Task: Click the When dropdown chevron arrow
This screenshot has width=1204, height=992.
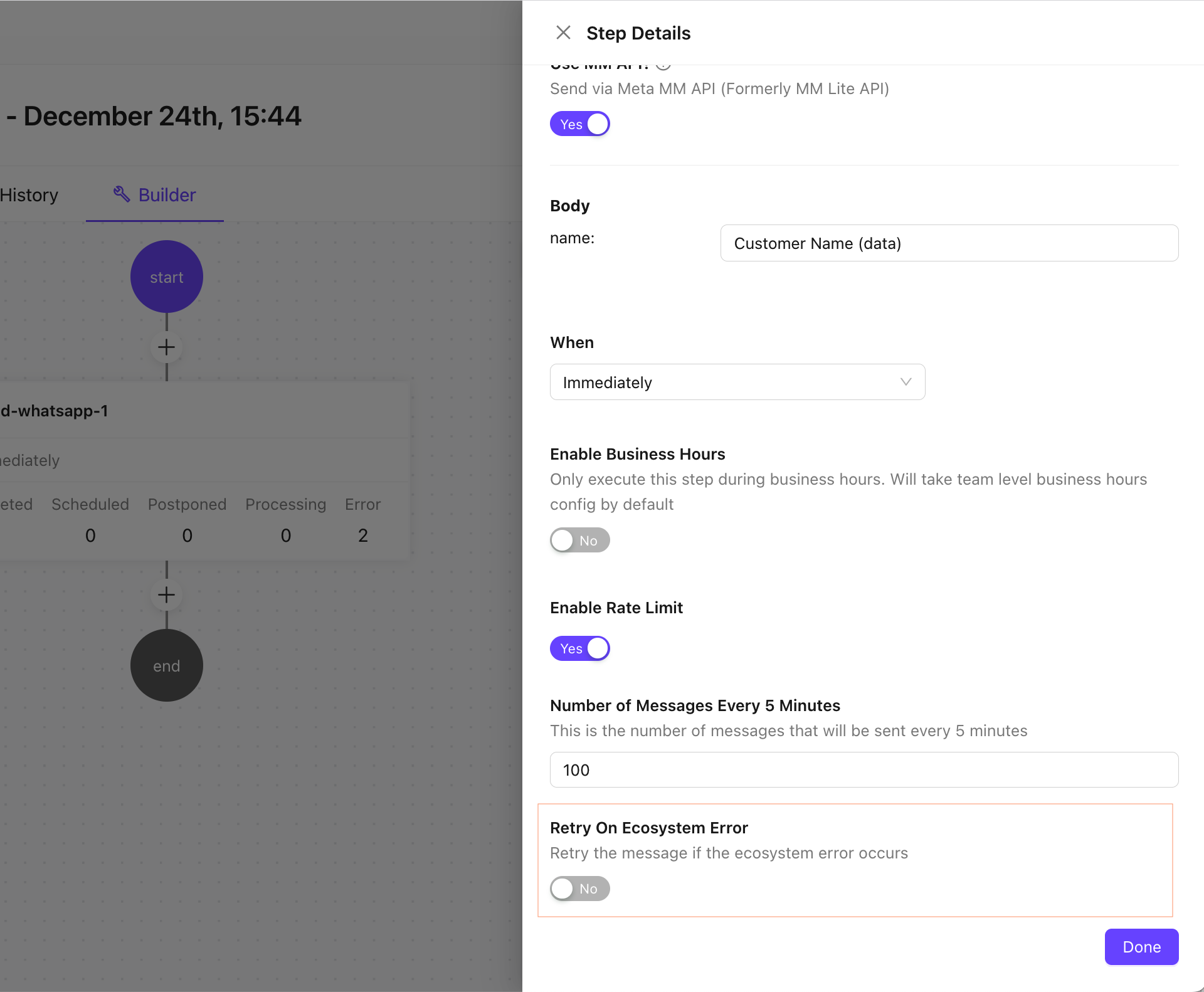Action: 906,382
